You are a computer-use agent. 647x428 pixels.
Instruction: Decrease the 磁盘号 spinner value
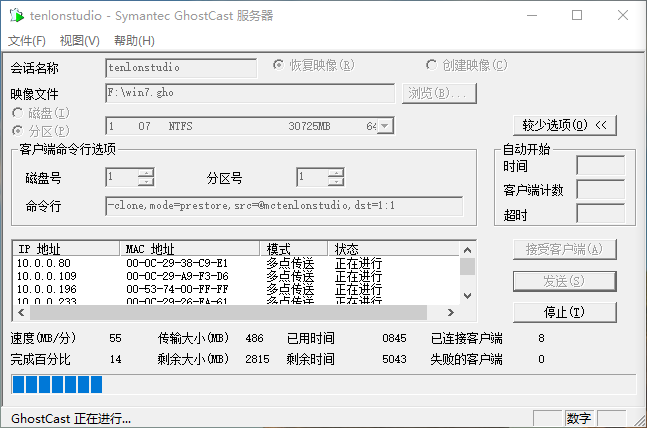click(x=146, y=182)
